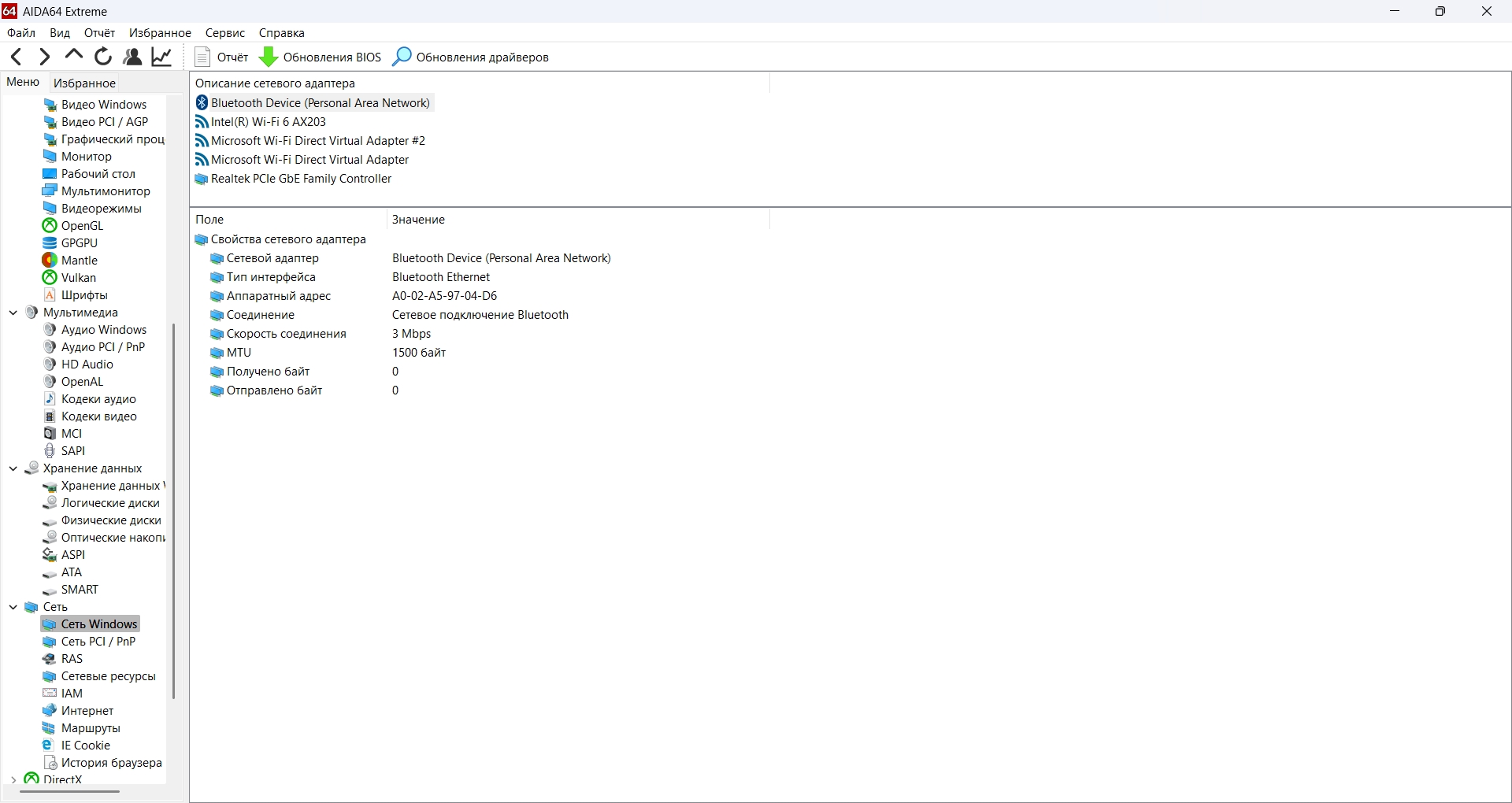1512x803 pixels.
Task: Select the SMART tree item
Action: [x=71, y=590]
